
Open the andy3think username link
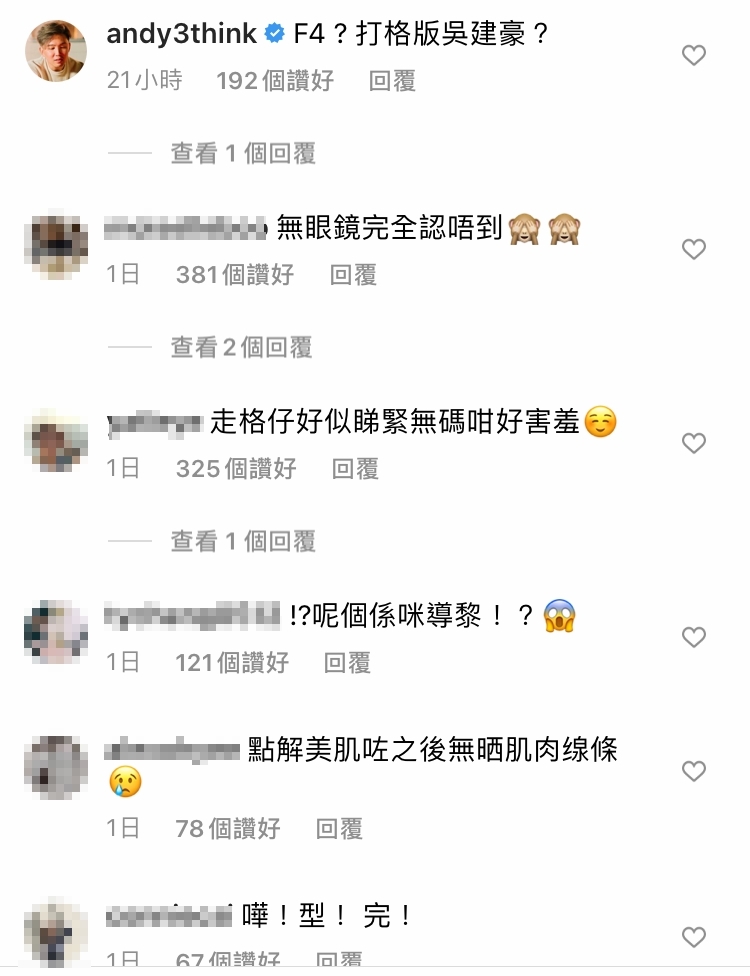click(182, 34)
